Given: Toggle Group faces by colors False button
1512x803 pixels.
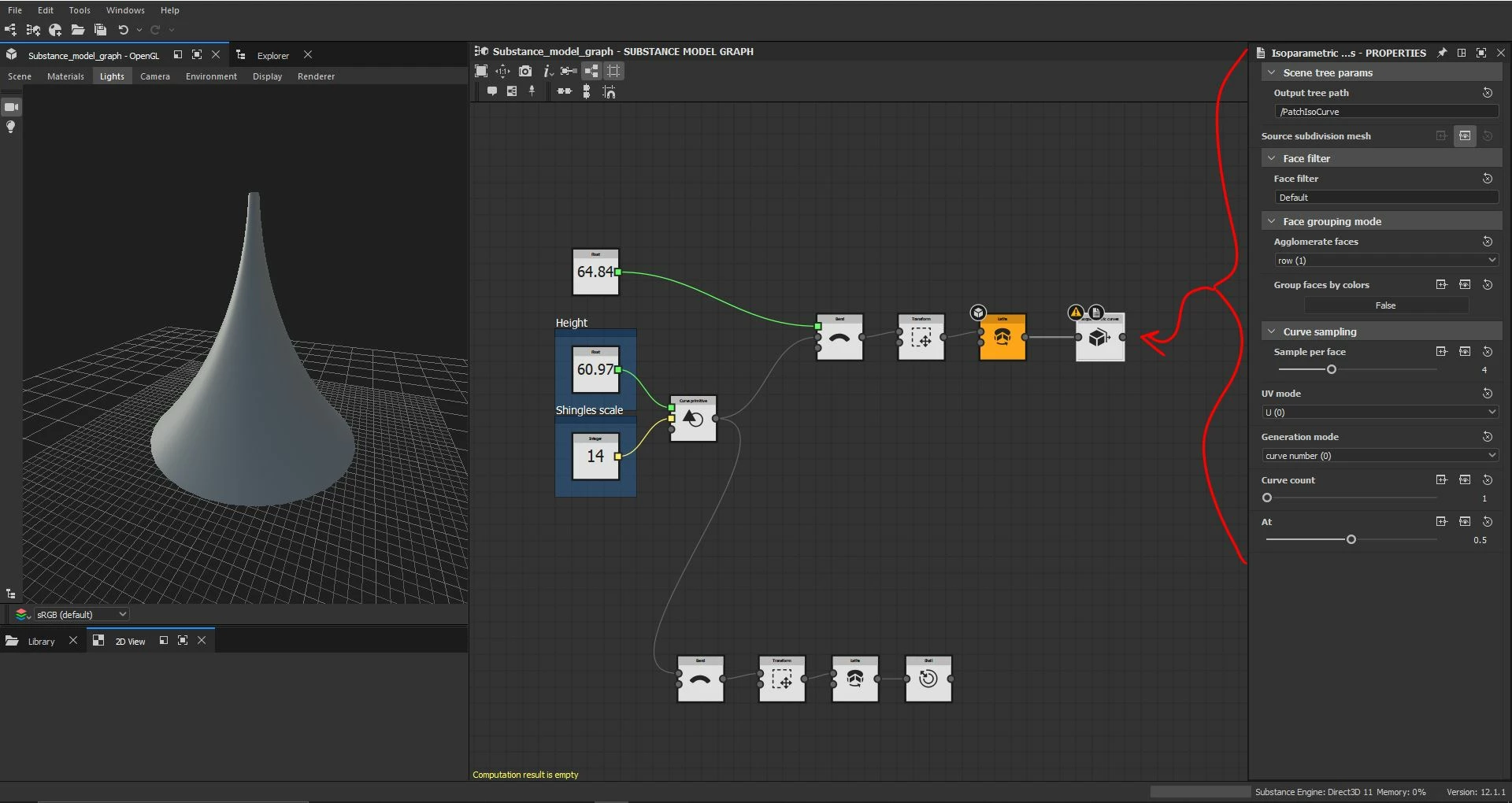Looking at the screenshot, I should click(1385, 305).
